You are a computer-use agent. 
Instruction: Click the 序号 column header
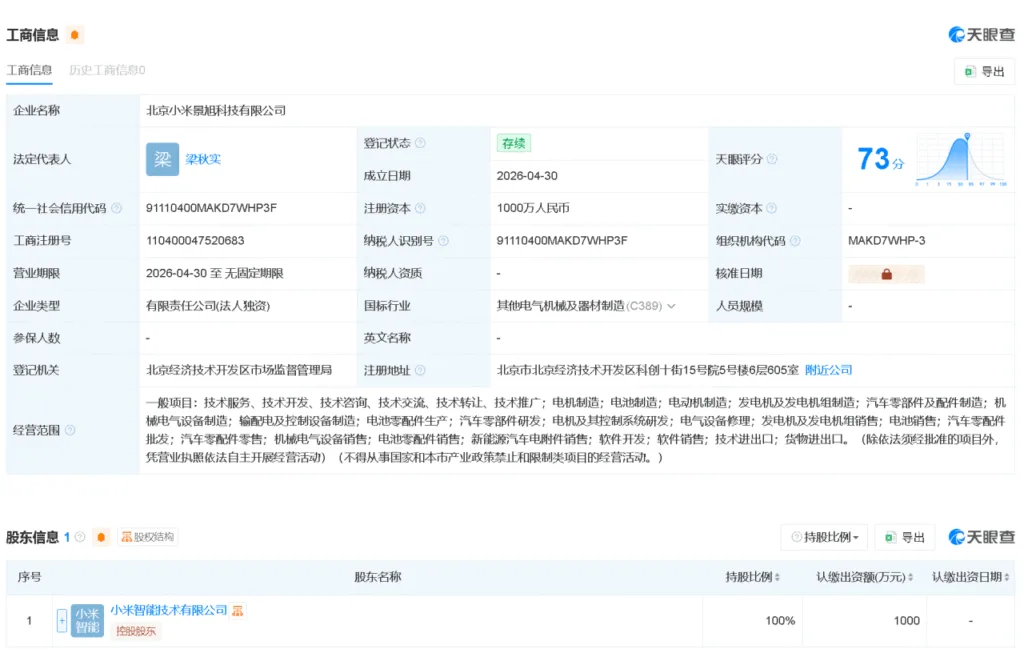(x=29, y=577)
